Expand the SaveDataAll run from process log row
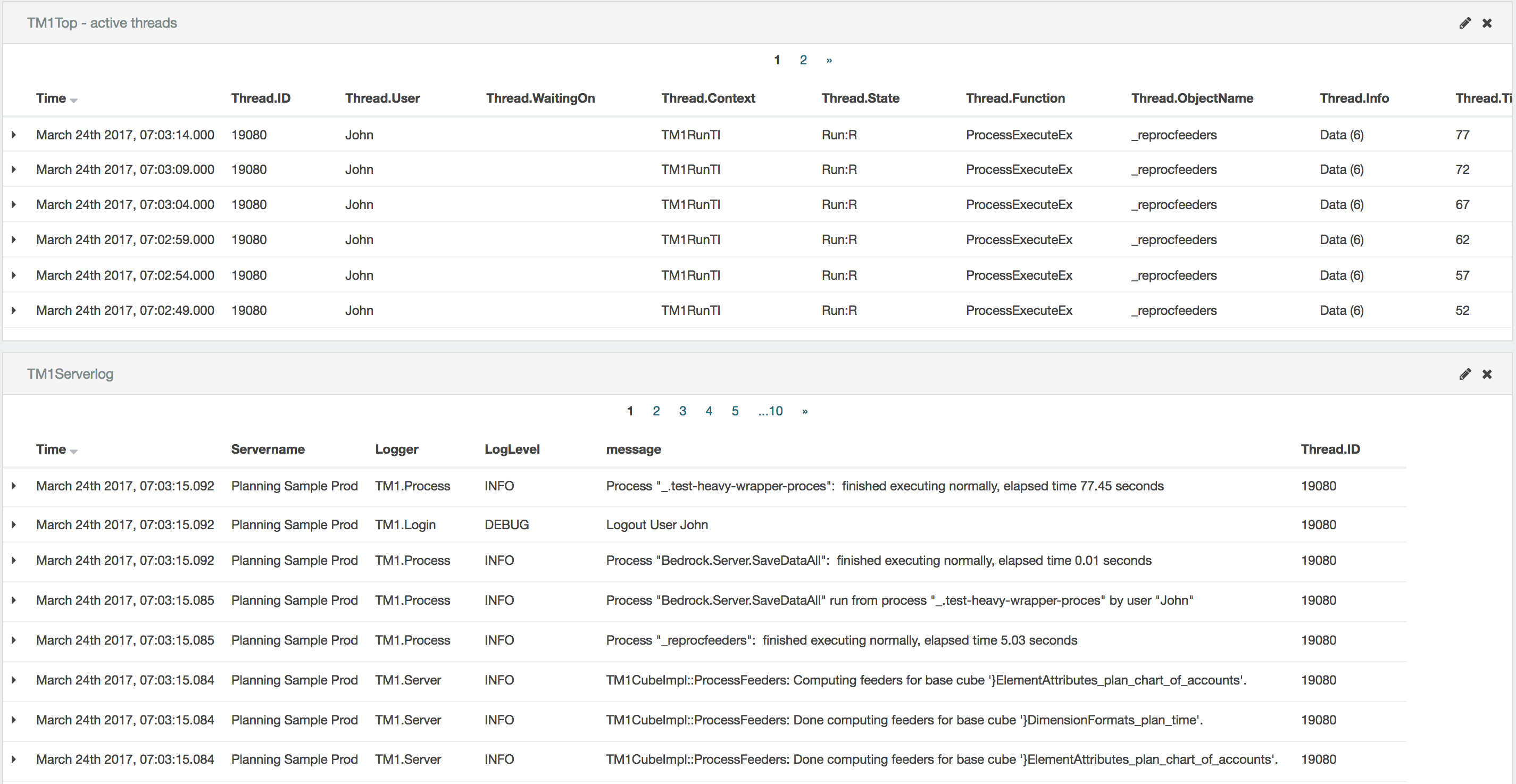 (13, 600)
